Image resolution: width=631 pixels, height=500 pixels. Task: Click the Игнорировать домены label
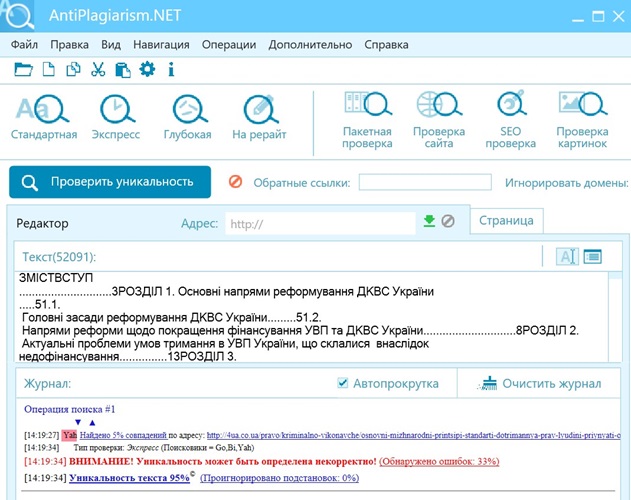567,183
